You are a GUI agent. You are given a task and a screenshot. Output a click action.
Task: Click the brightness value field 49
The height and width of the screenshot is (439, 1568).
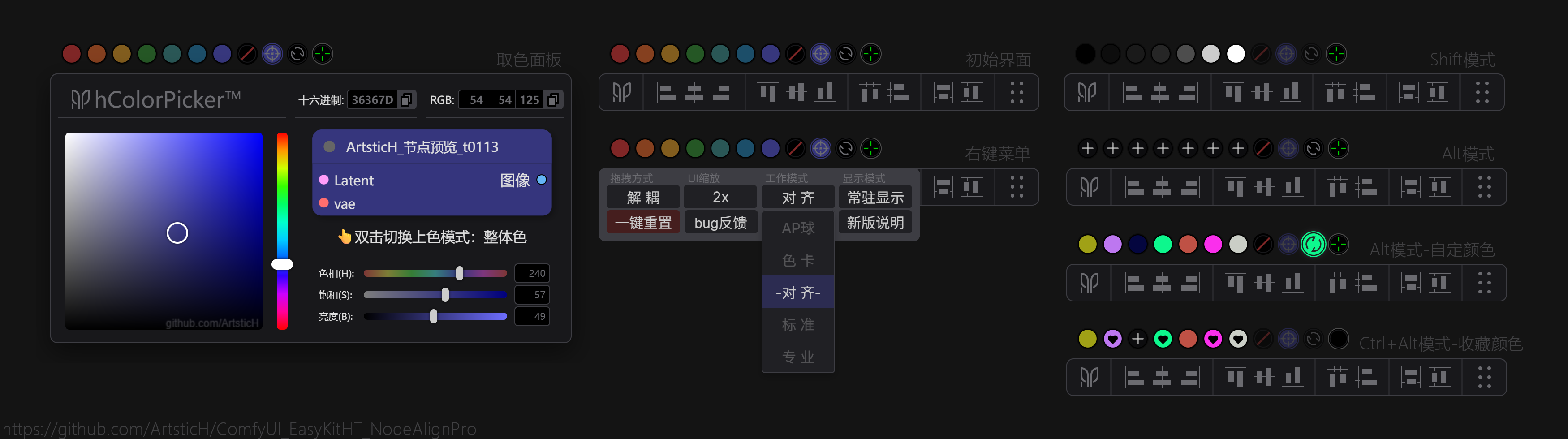[532, 316]
